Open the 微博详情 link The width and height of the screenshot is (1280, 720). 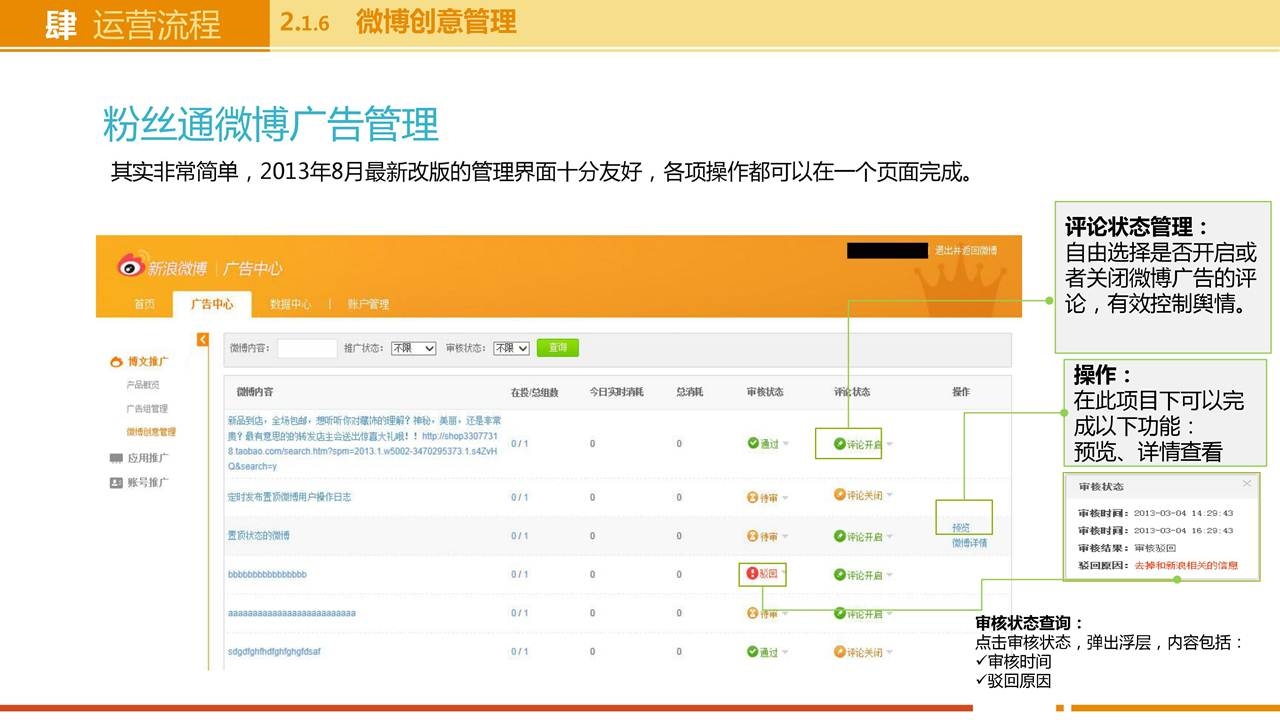(x=969, y=543)
